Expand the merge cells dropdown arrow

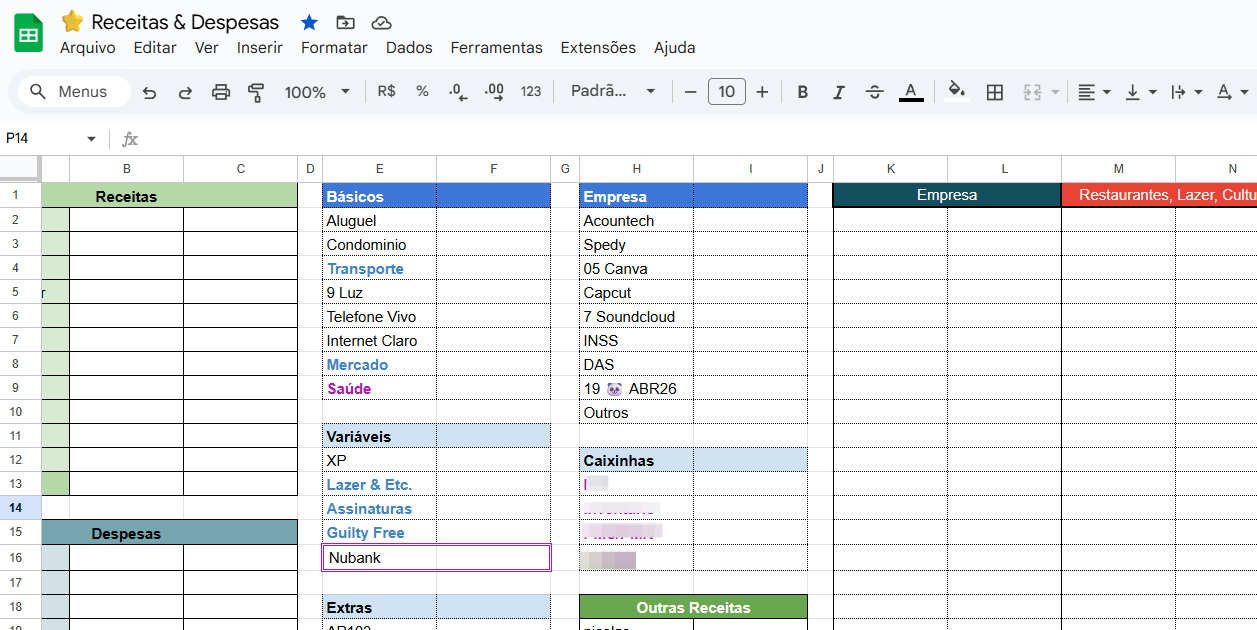click(1054, 92)
